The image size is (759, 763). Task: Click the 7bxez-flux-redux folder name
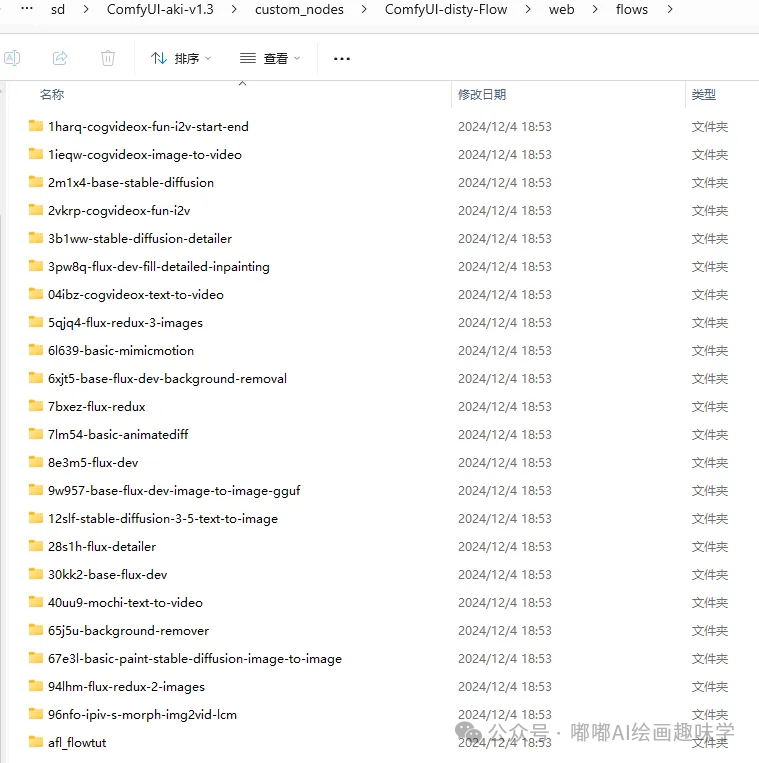click(x=96, y=407)
